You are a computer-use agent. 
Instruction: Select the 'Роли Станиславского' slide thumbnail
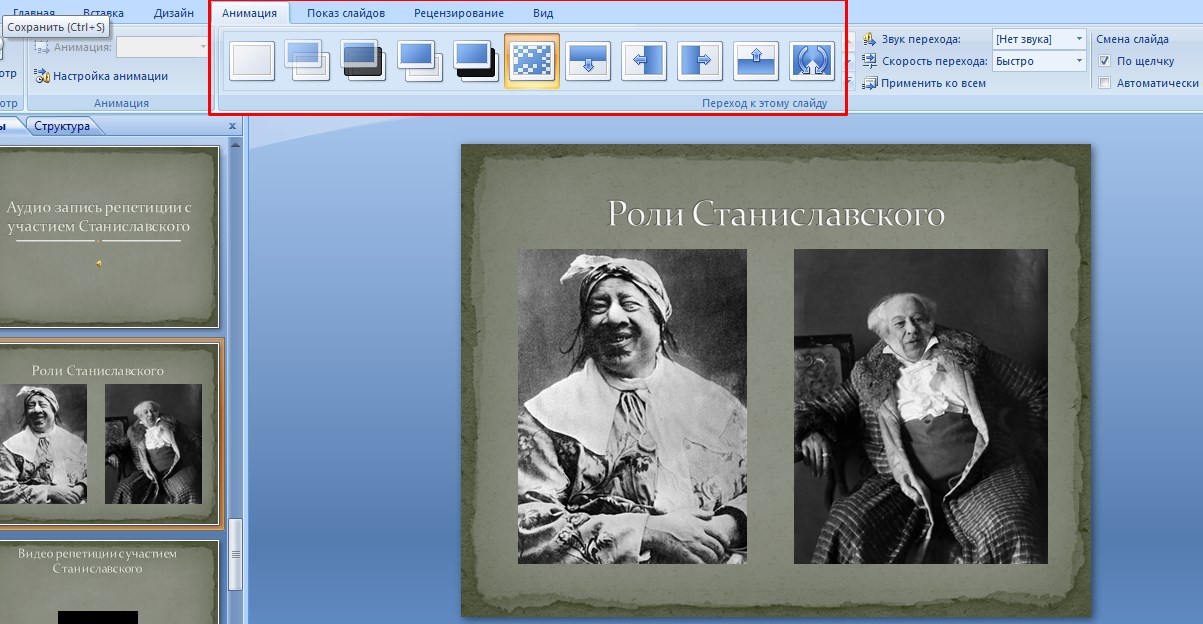pyautogui.click(x=108, y=432)
